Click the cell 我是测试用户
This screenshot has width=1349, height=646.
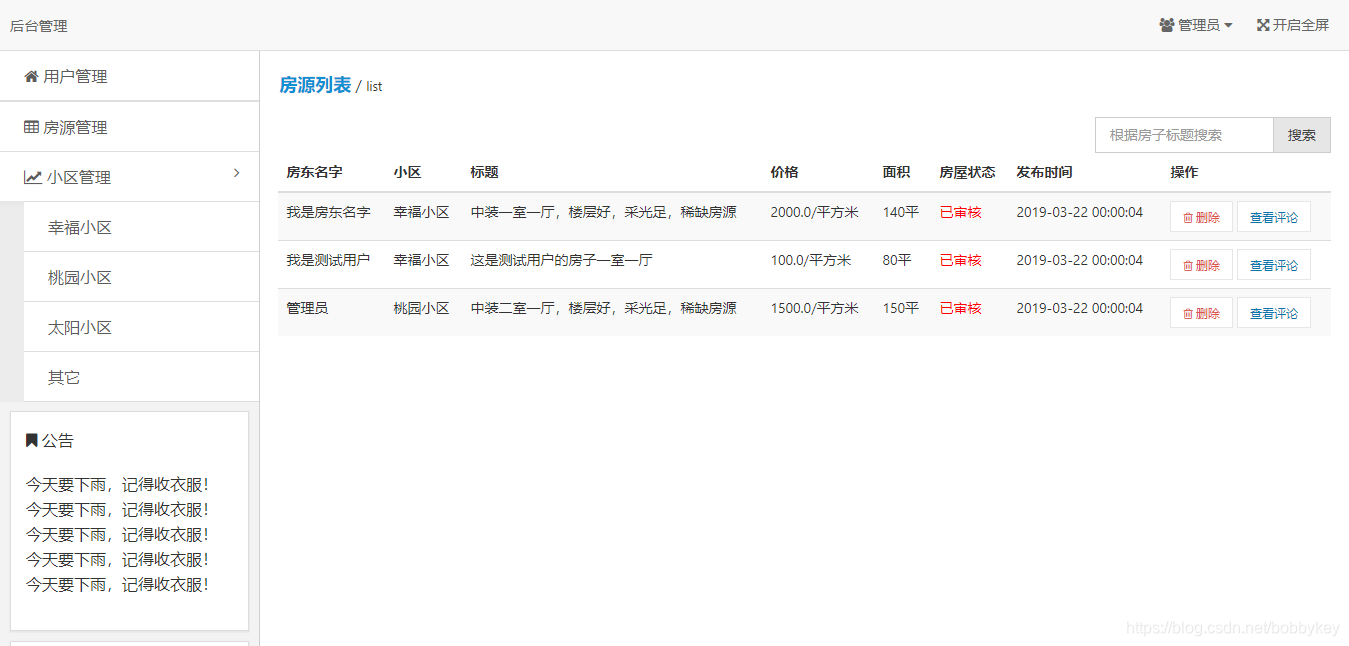[328, 260]
